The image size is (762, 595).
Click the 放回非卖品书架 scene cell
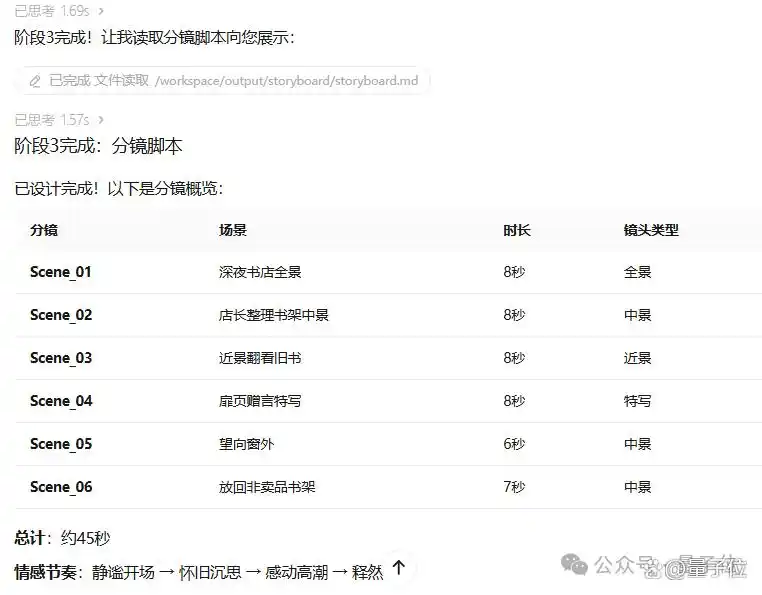pos(267,487)
